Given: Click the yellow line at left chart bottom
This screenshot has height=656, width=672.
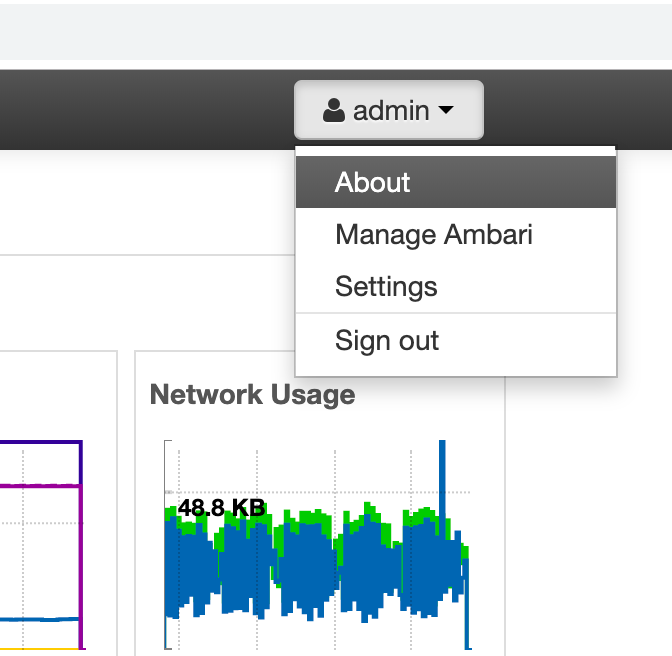Looking at the screenshot, I should point(40,650).
